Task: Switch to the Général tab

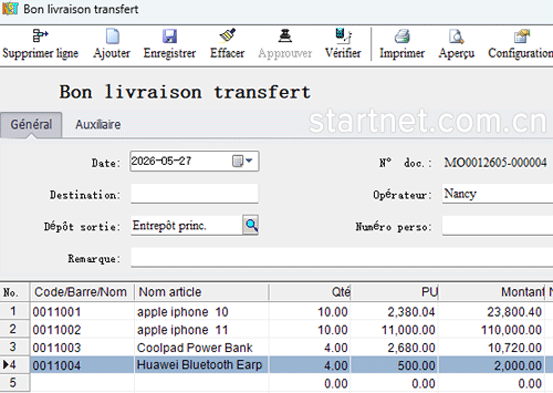Action: [31, 125]
